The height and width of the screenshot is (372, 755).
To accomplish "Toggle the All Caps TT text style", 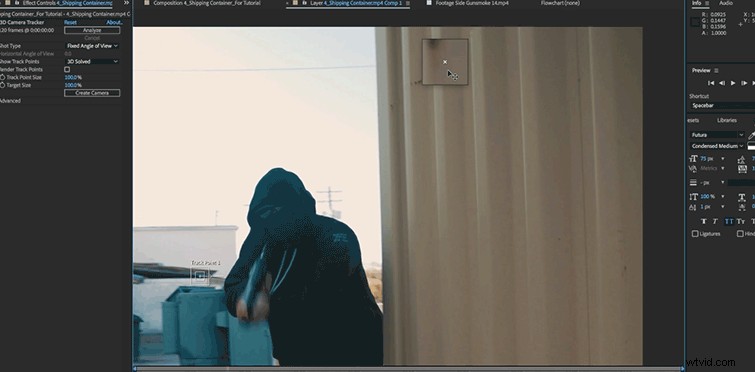I will pyautogui.click(x=729, y=221).
